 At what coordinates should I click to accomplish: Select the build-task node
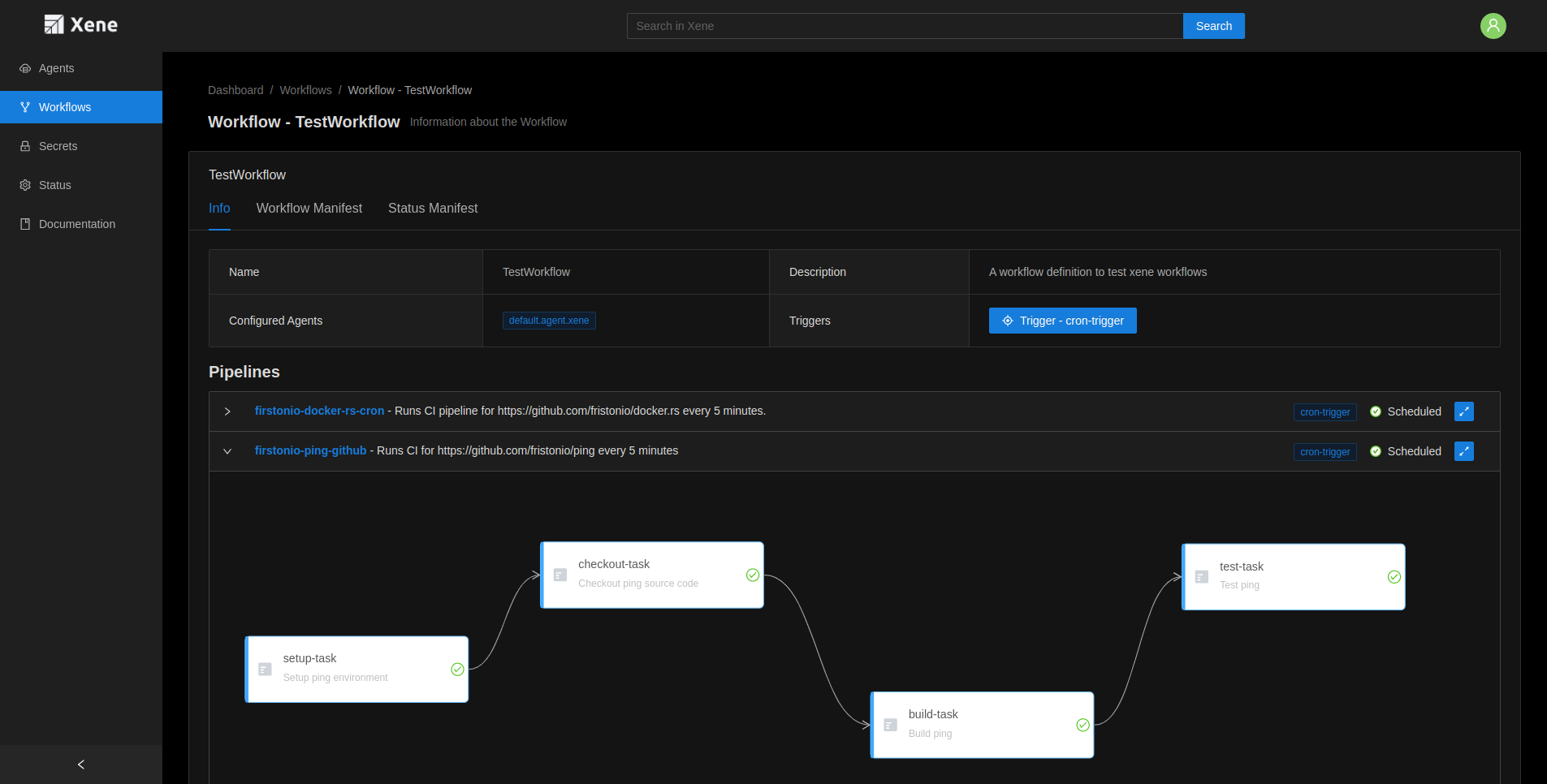pyautogui.click(x=982, y=725)
